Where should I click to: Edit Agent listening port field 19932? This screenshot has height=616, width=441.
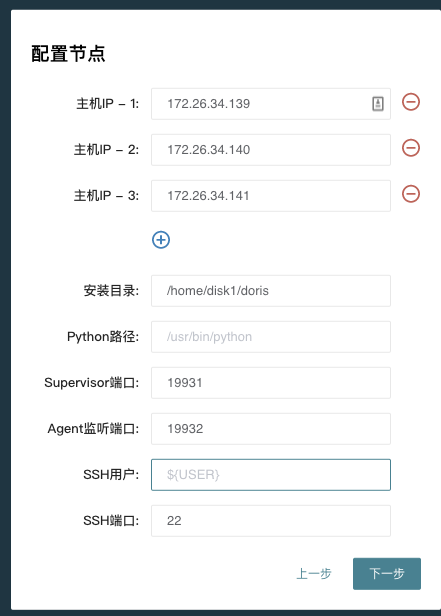(x=271, y=429)
